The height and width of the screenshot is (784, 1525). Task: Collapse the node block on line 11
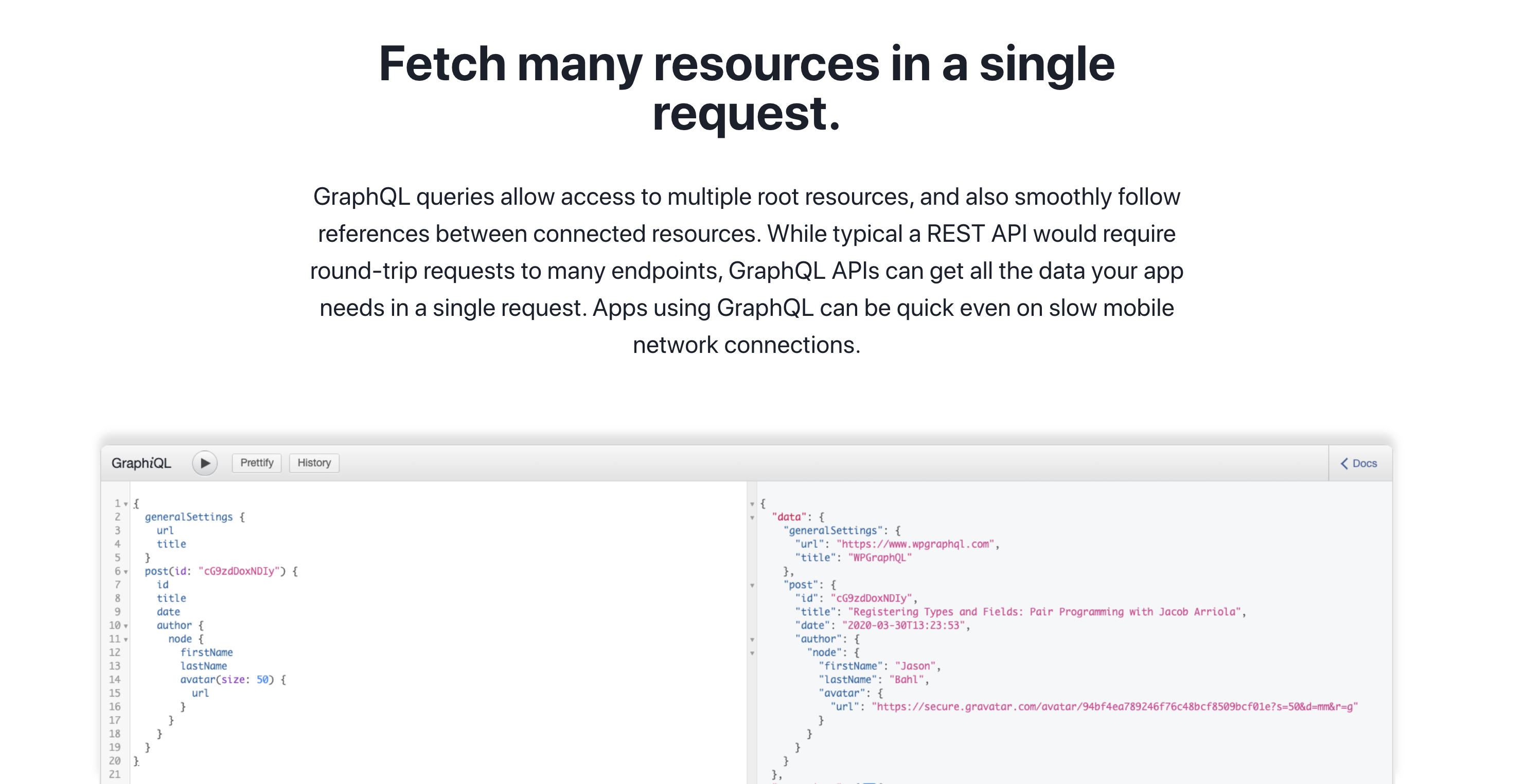[127, 639]
